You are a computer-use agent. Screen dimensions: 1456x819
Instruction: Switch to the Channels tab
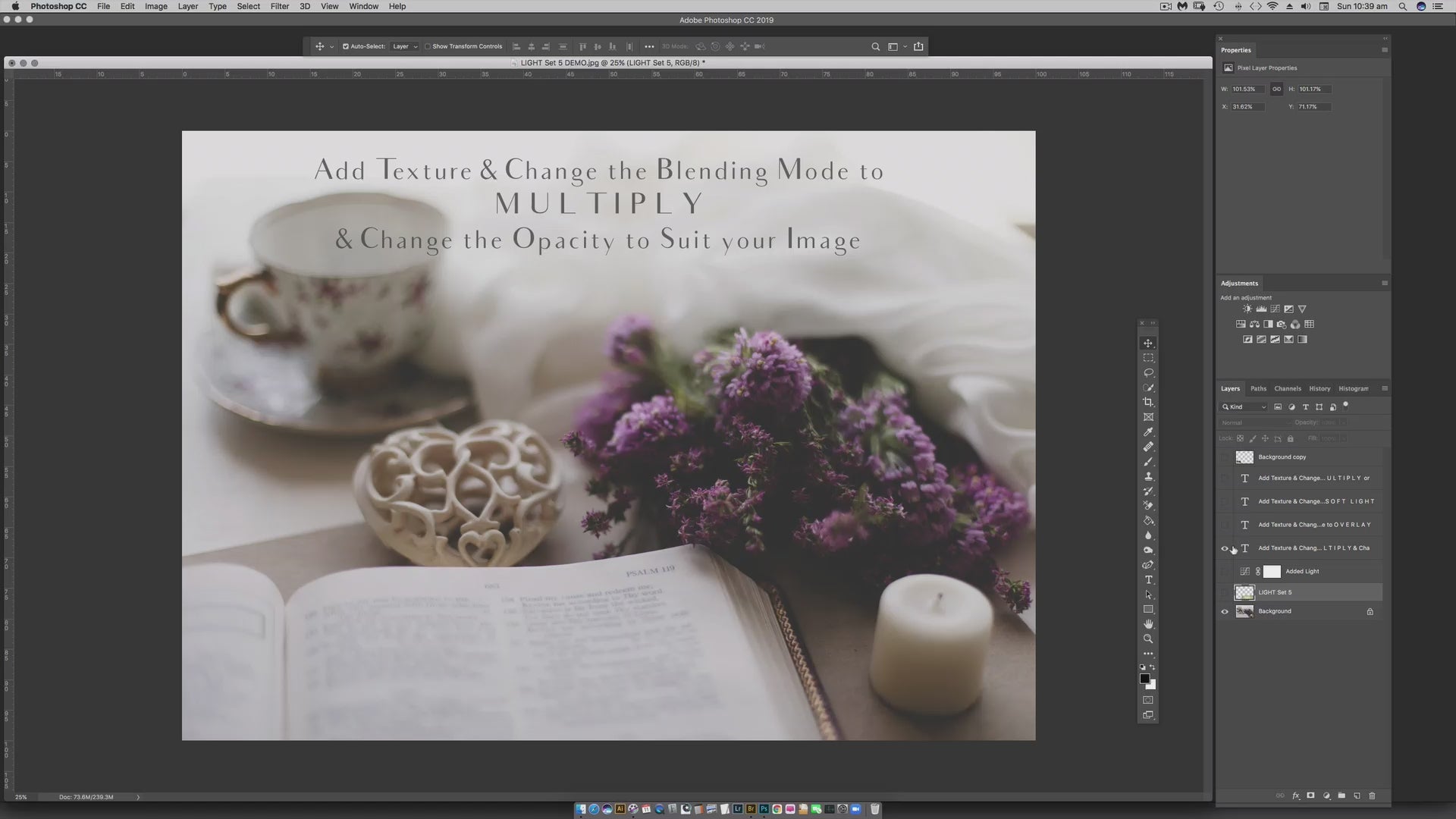[1288, 388]
